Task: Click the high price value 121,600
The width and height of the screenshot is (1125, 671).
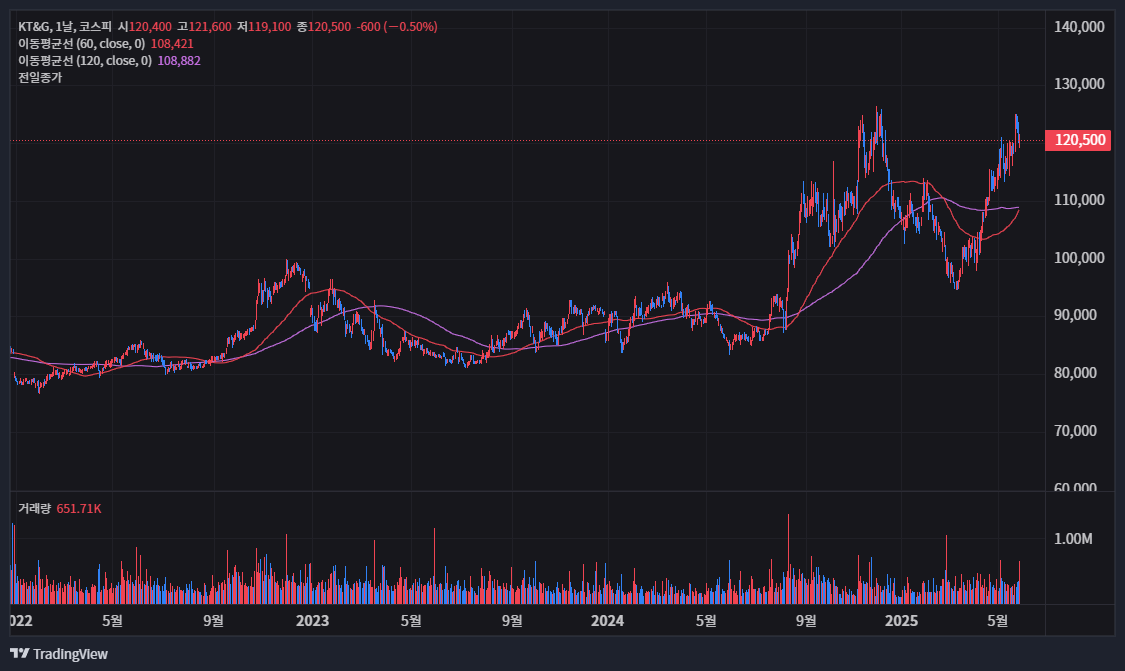Action: [210, 27]
